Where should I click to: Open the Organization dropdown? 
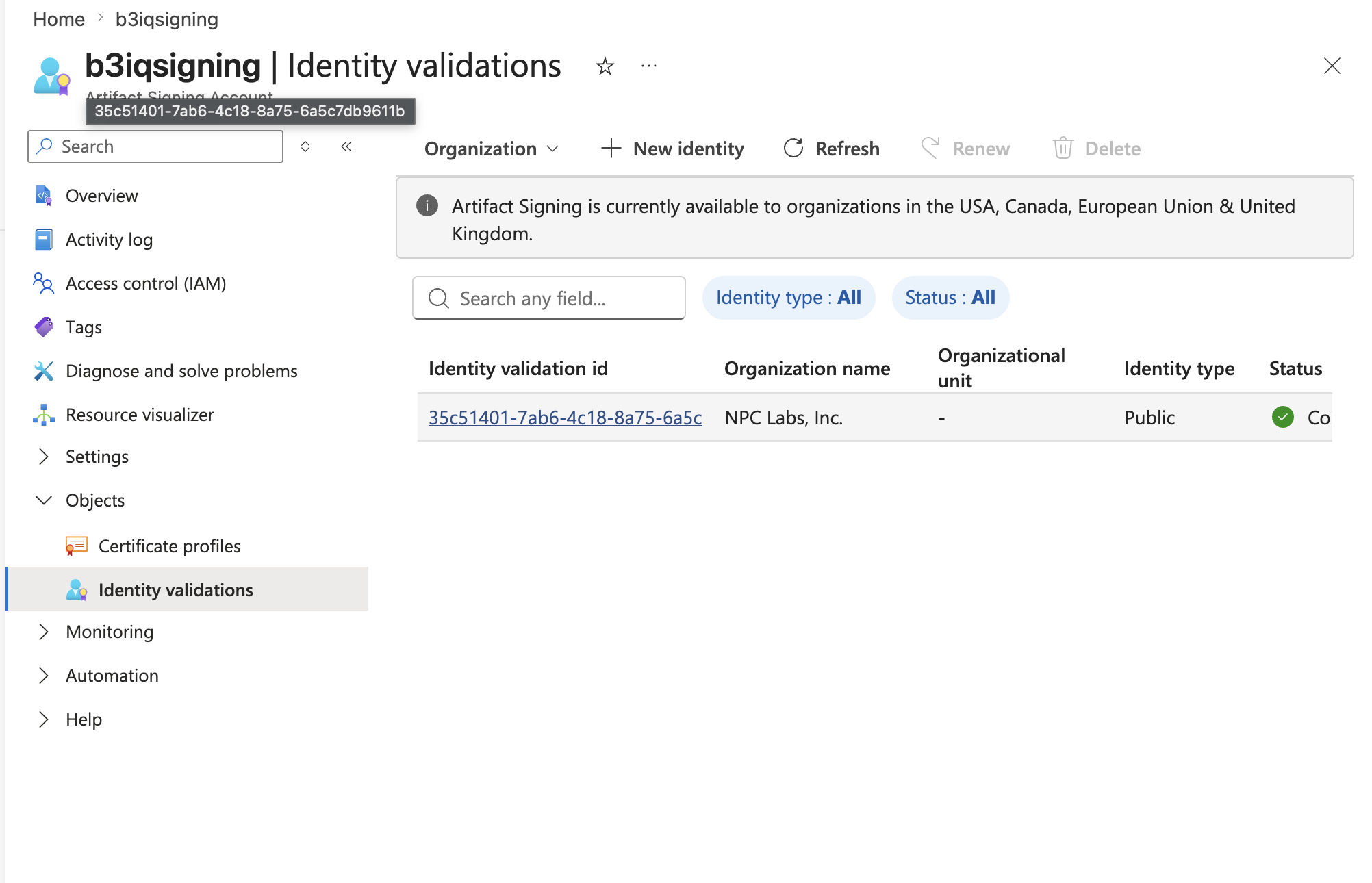(492, 149)
